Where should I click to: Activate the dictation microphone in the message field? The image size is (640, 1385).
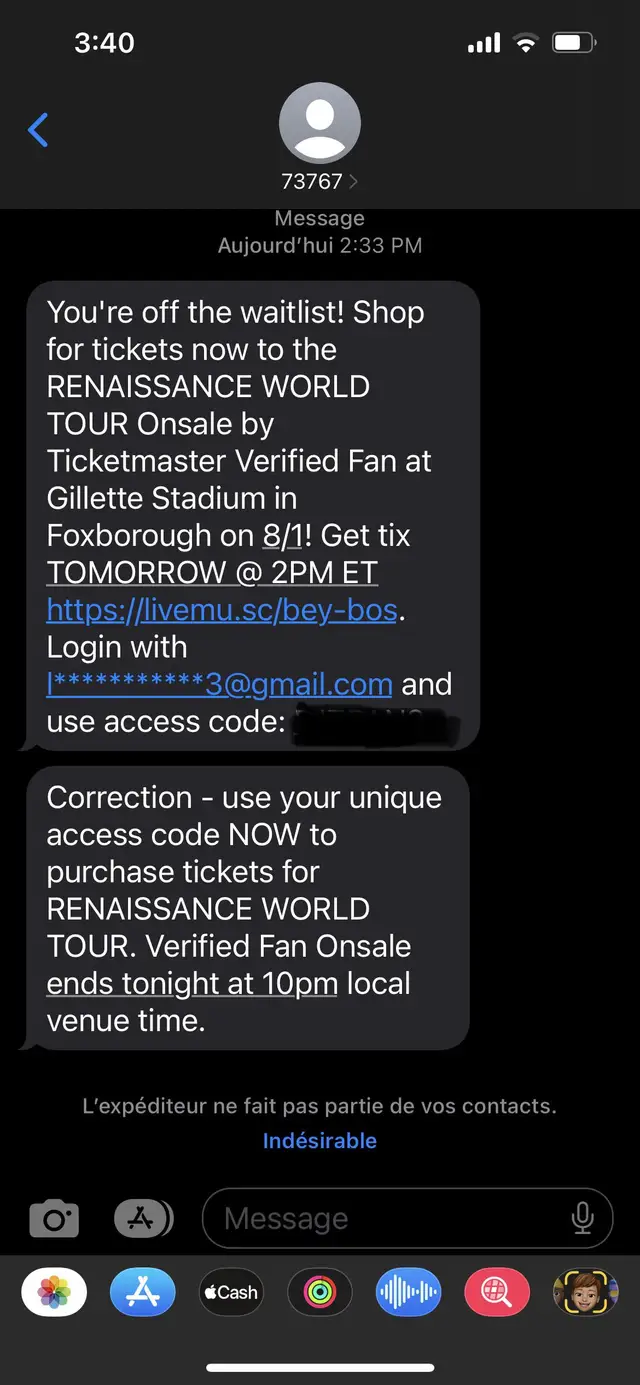point(582,1218)
